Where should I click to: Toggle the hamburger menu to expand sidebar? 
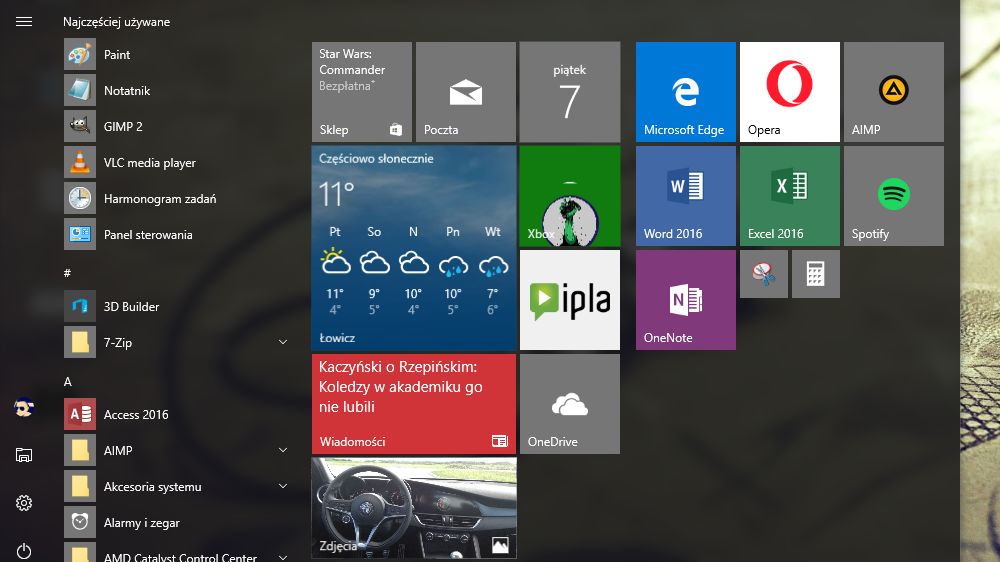(24, 22)
